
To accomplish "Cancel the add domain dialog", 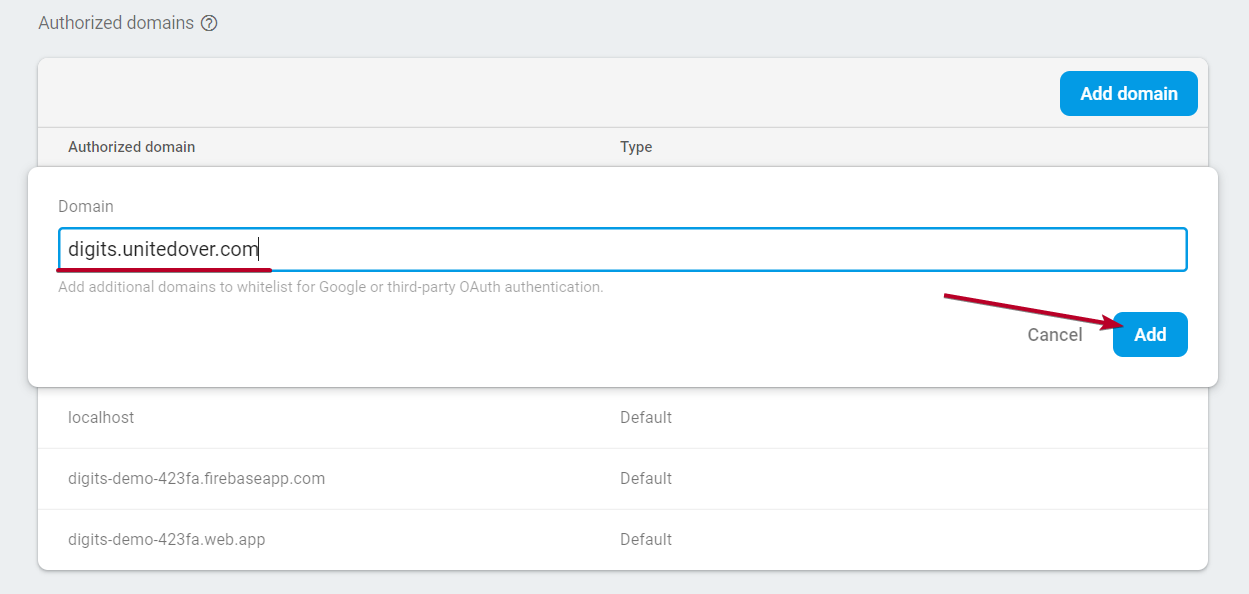I will (x=1054, y=335).
